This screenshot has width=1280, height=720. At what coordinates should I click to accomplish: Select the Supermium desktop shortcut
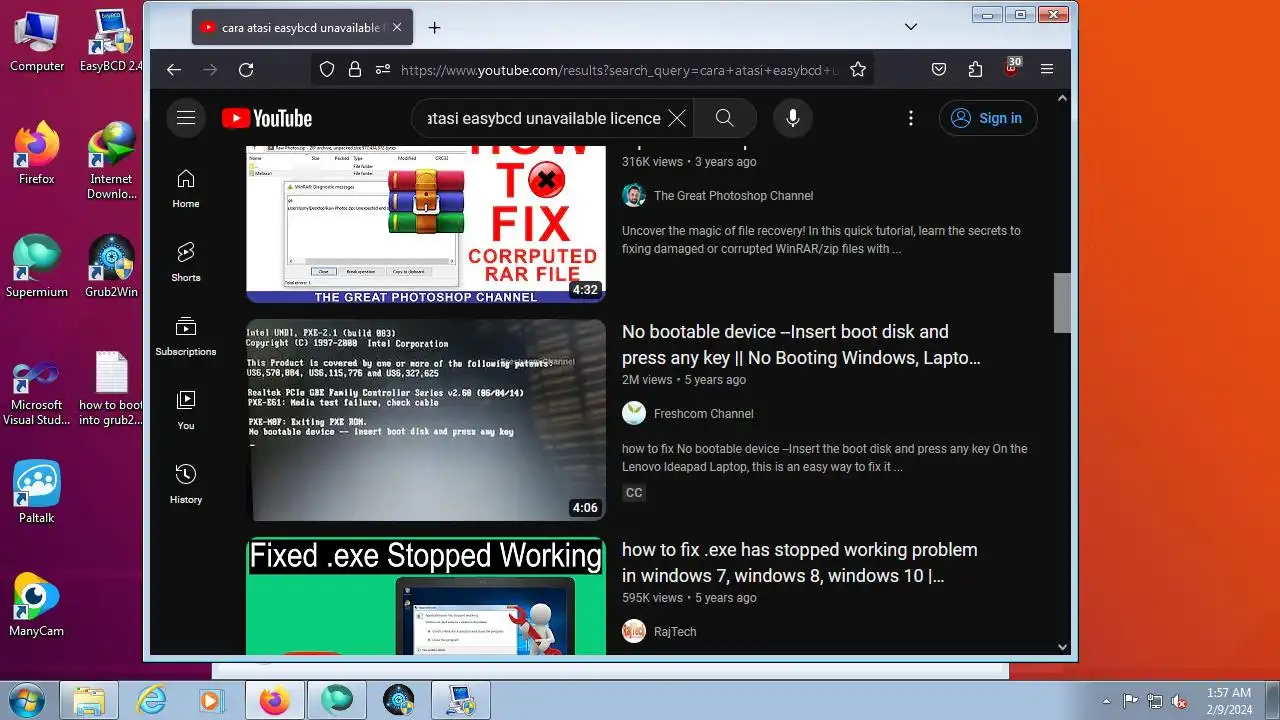point(37,267)
